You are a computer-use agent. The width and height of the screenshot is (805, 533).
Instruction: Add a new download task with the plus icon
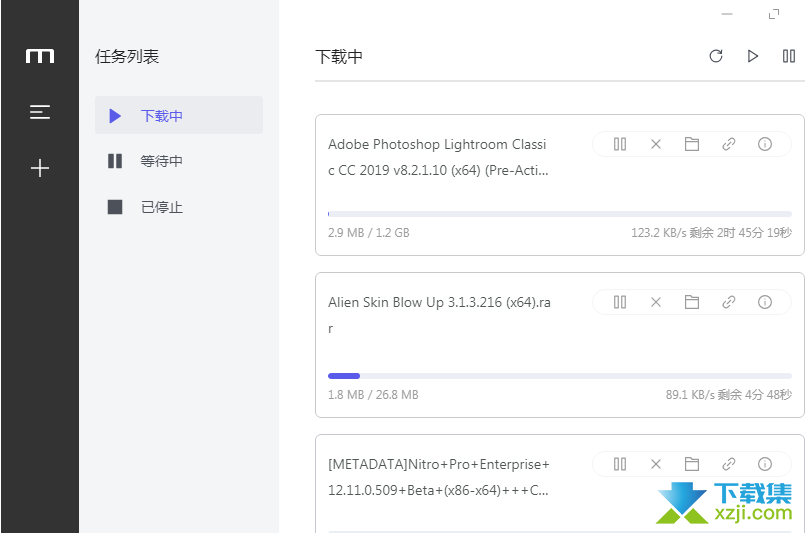(40, 168)
